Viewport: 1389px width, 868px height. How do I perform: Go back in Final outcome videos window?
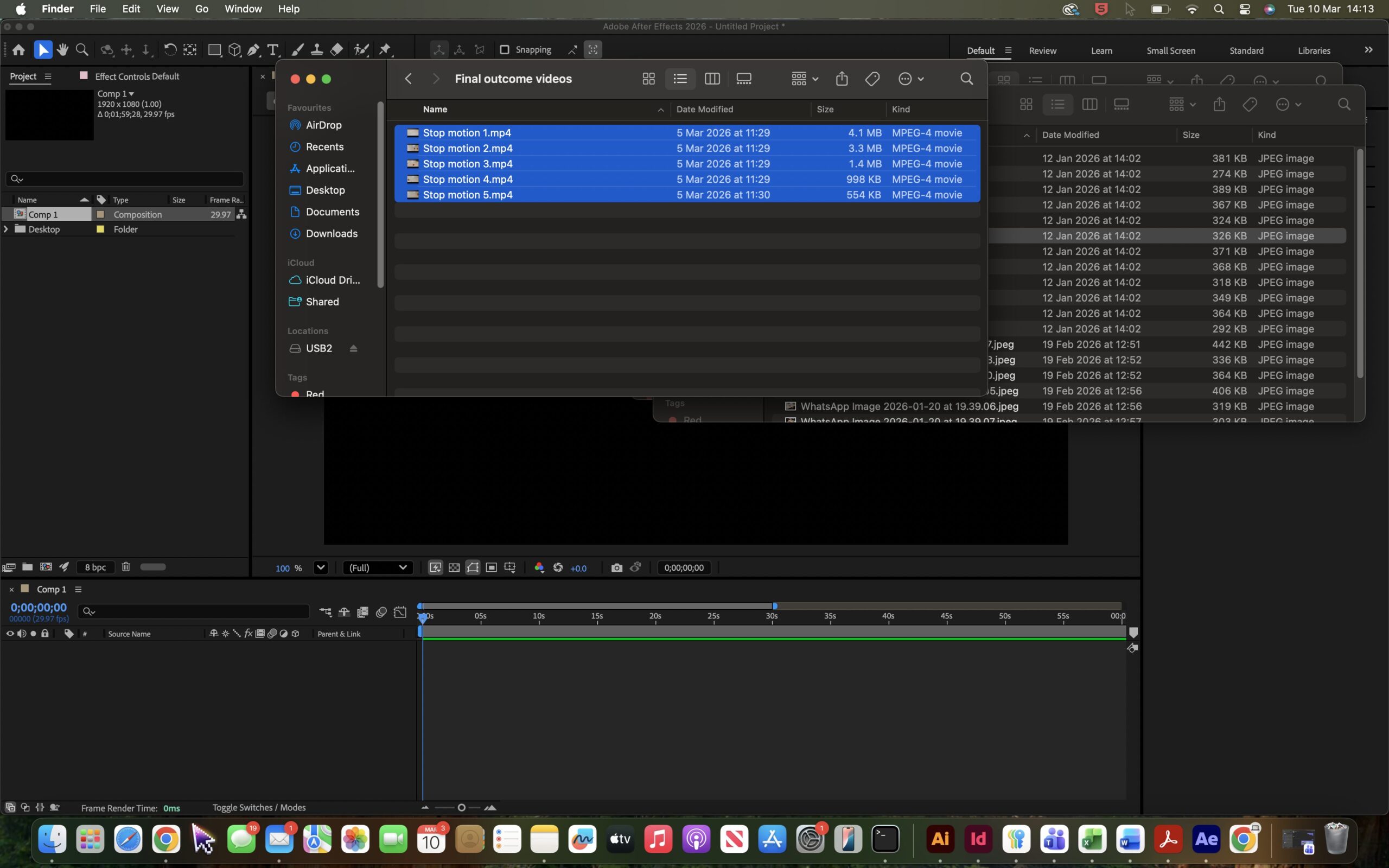click(x=408, y=79)
